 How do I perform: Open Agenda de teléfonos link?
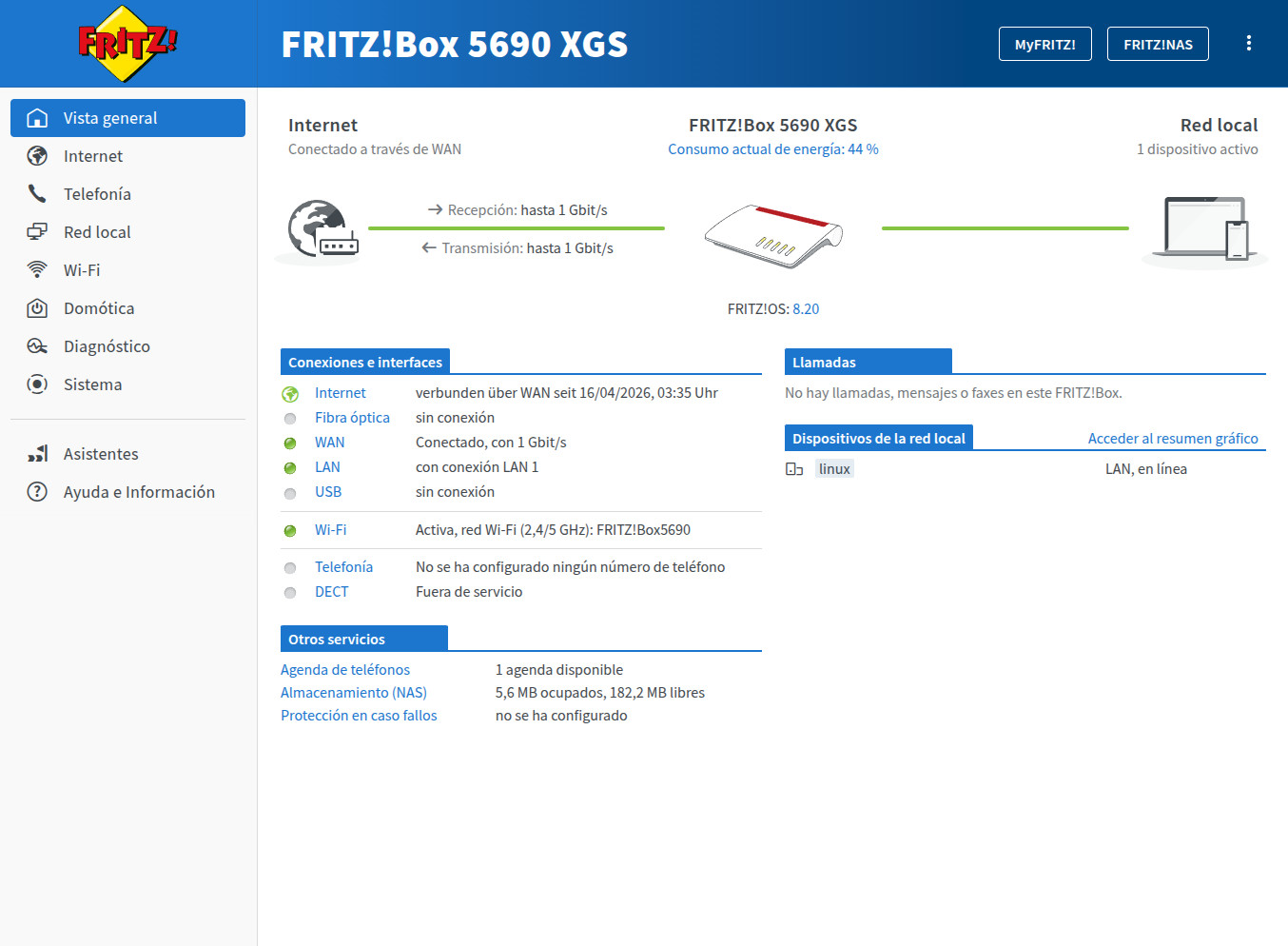point(345,670)
